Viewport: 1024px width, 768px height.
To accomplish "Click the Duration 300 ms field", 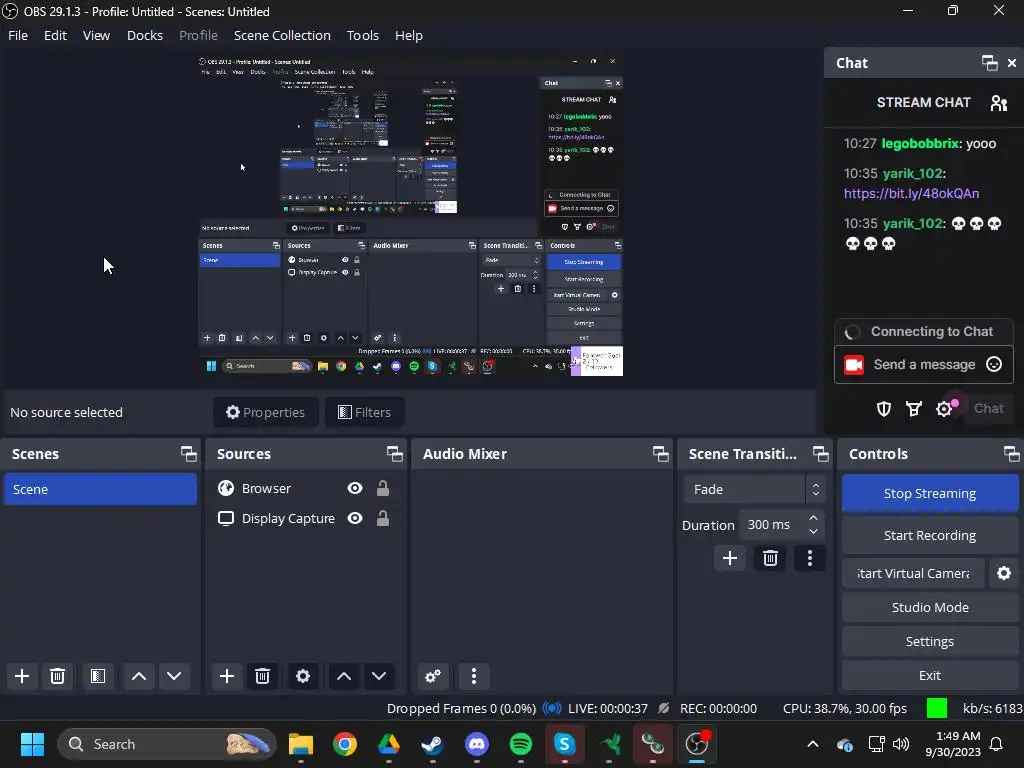I will click(781, 524).
